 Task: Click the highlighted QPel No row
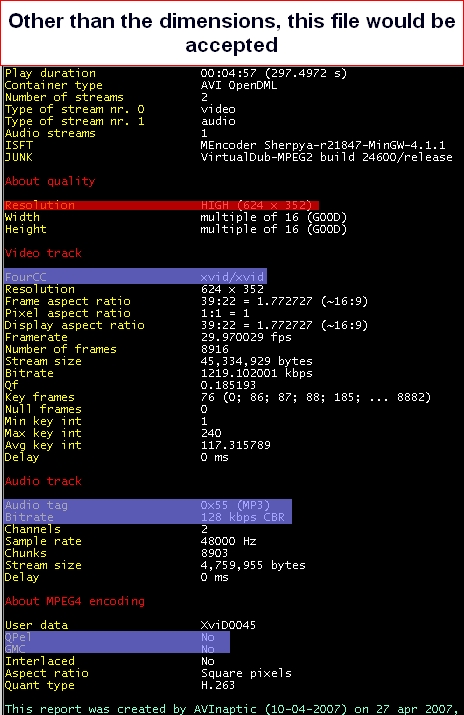pos(117,637)
